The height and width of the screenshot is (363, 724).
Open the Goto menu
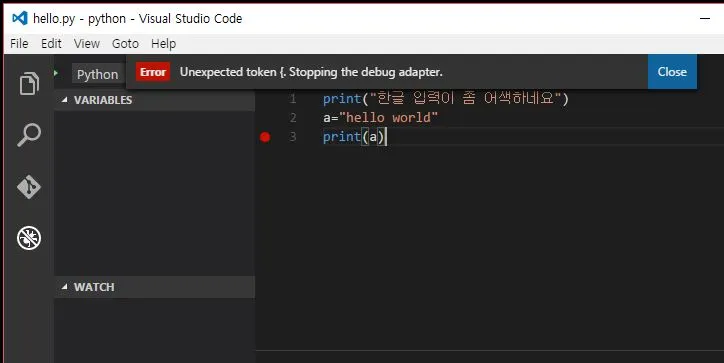click(x=125, y=43)
